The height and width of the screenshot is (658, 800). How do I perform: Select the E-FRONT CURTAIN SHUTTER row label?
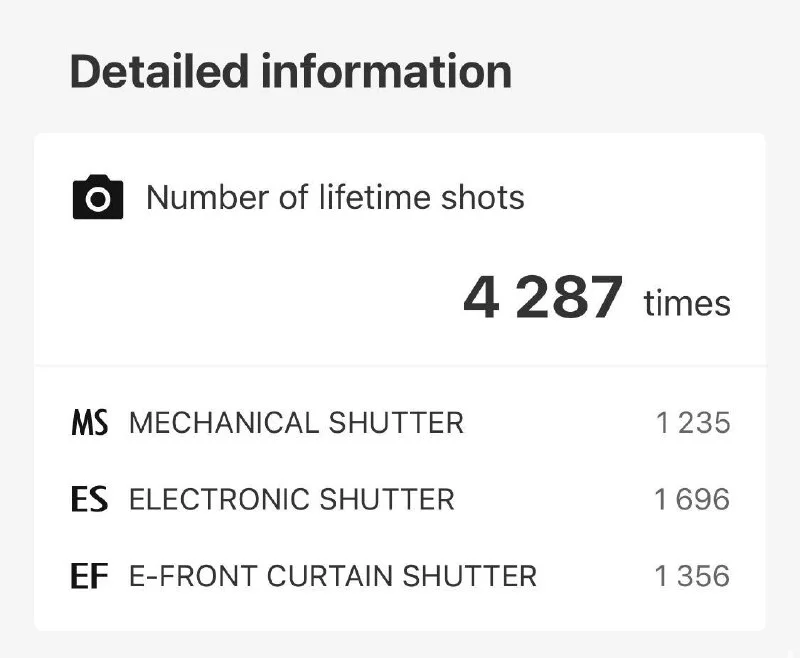click(x=333, y=575)
